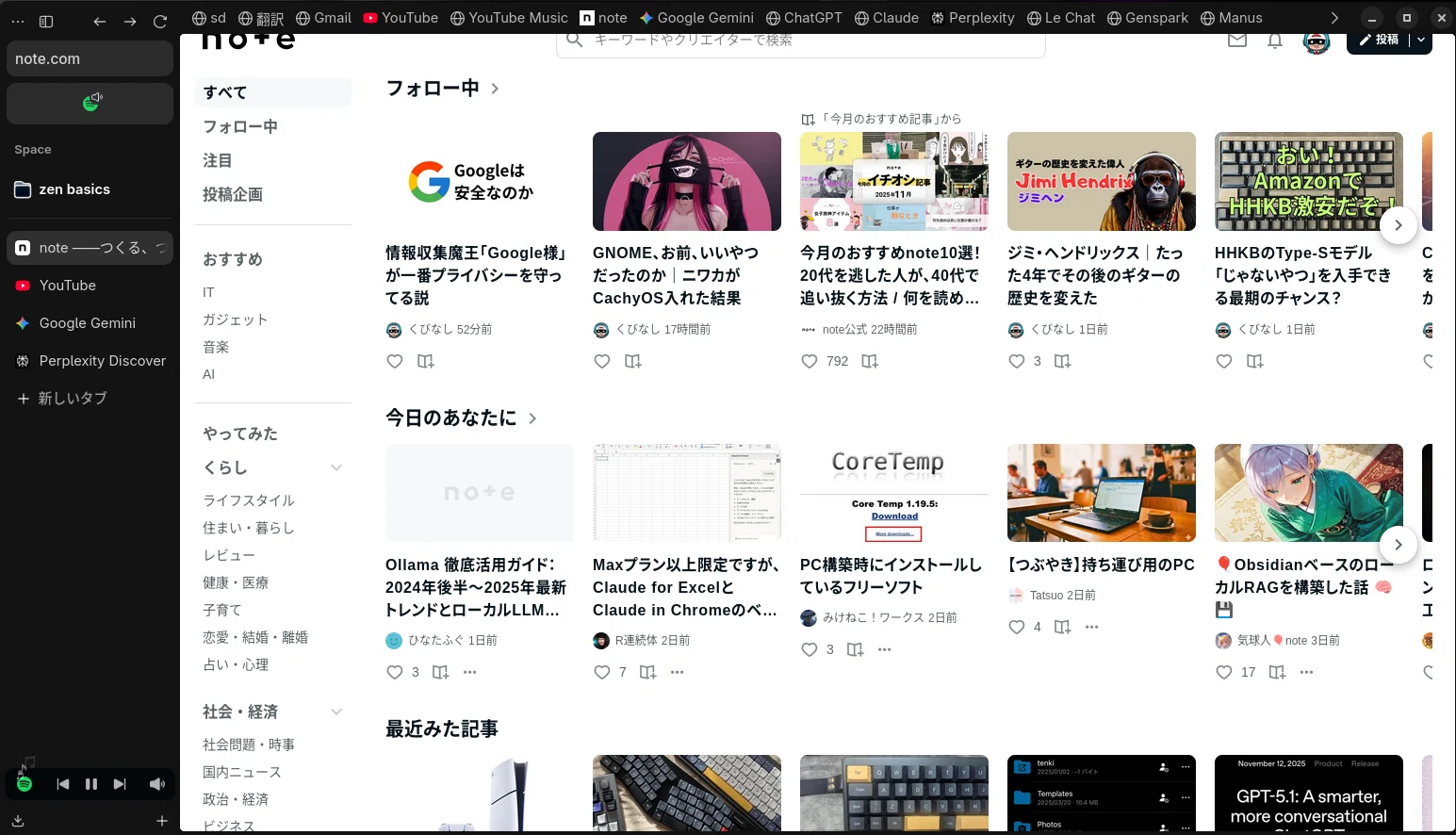Open the zen basics folder

click(x=90, y=189)
